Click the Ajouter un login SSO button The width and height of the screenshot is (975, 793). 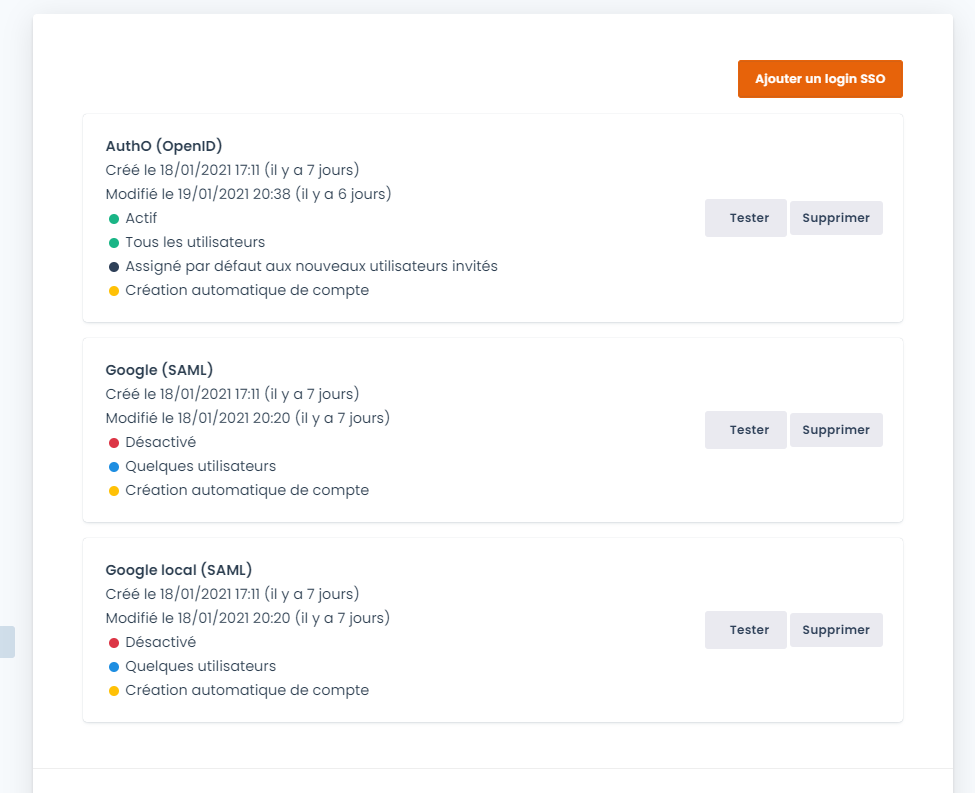[x=820, y=79]
